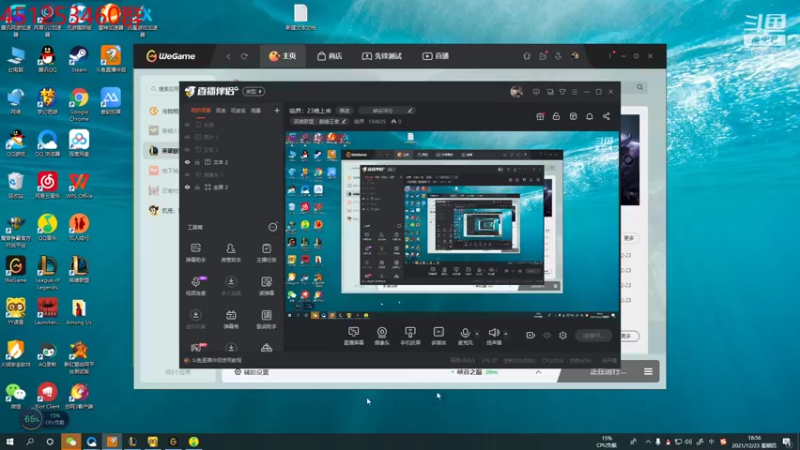Click the 直播中 streaming button
Image resolution: width=800 pixels, height=450 pixels.
point(593,335)
